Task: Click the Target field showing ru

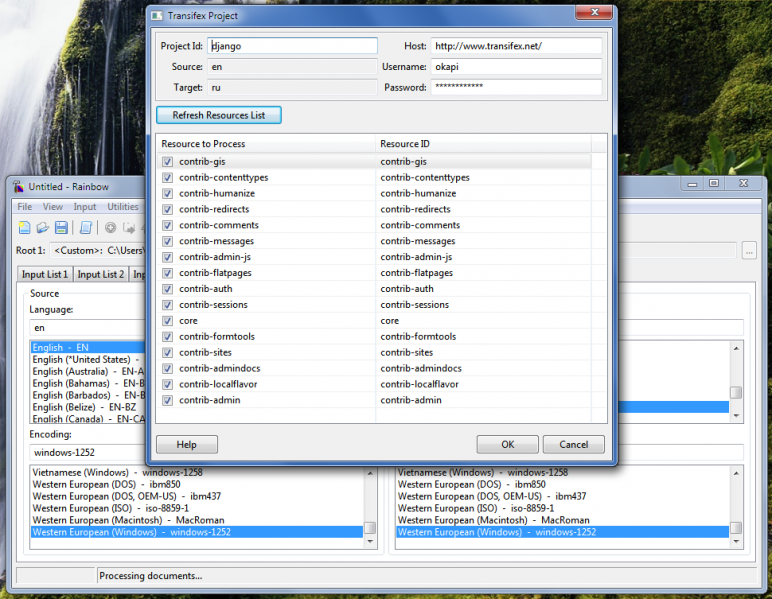Action: click(x=292, y=87)
